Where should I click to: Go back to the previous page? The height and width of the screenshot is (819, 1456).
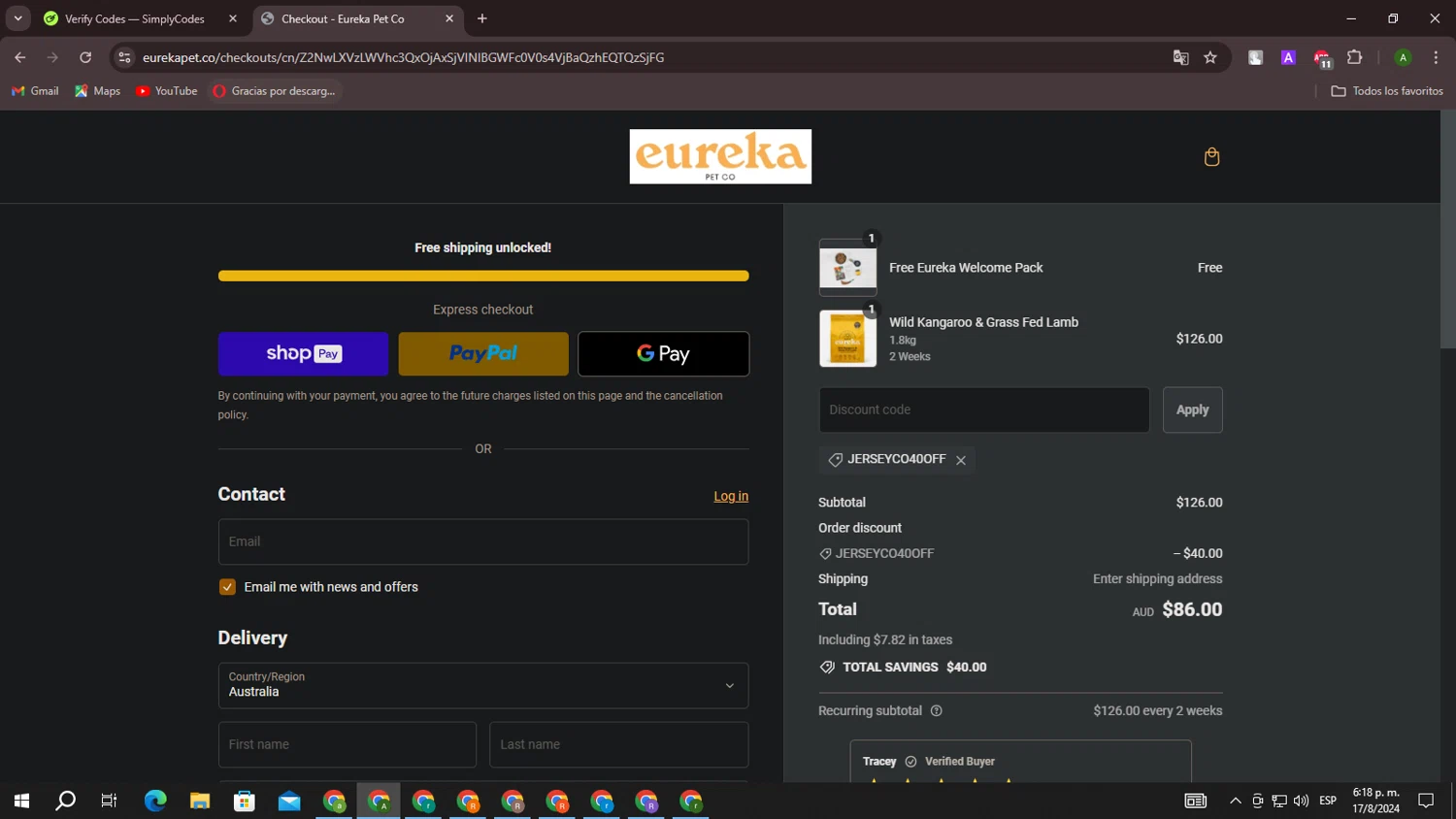click(x=20, y=57)
